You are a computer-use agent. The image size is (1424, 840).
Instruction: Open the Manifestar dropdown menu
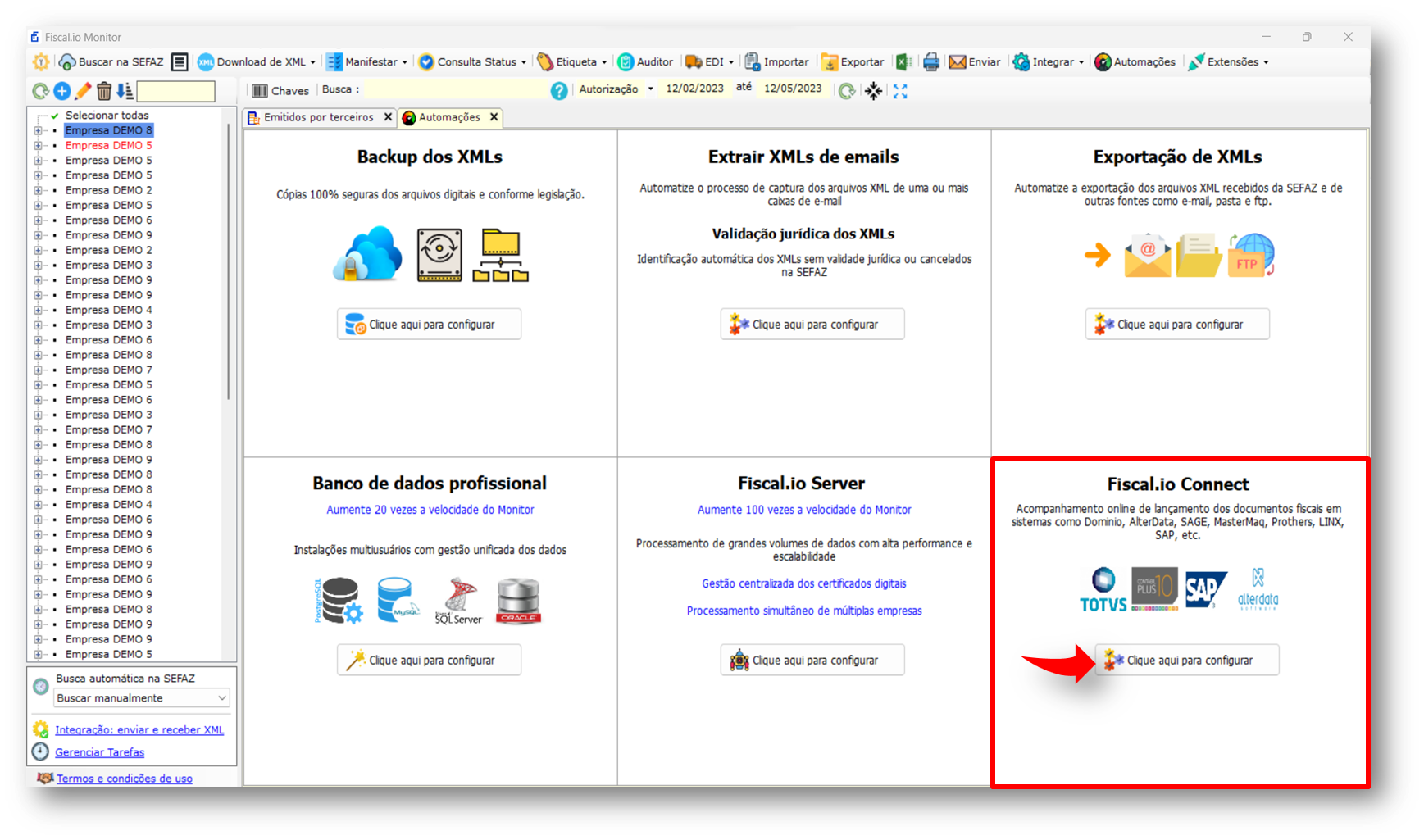pos(404,62)
